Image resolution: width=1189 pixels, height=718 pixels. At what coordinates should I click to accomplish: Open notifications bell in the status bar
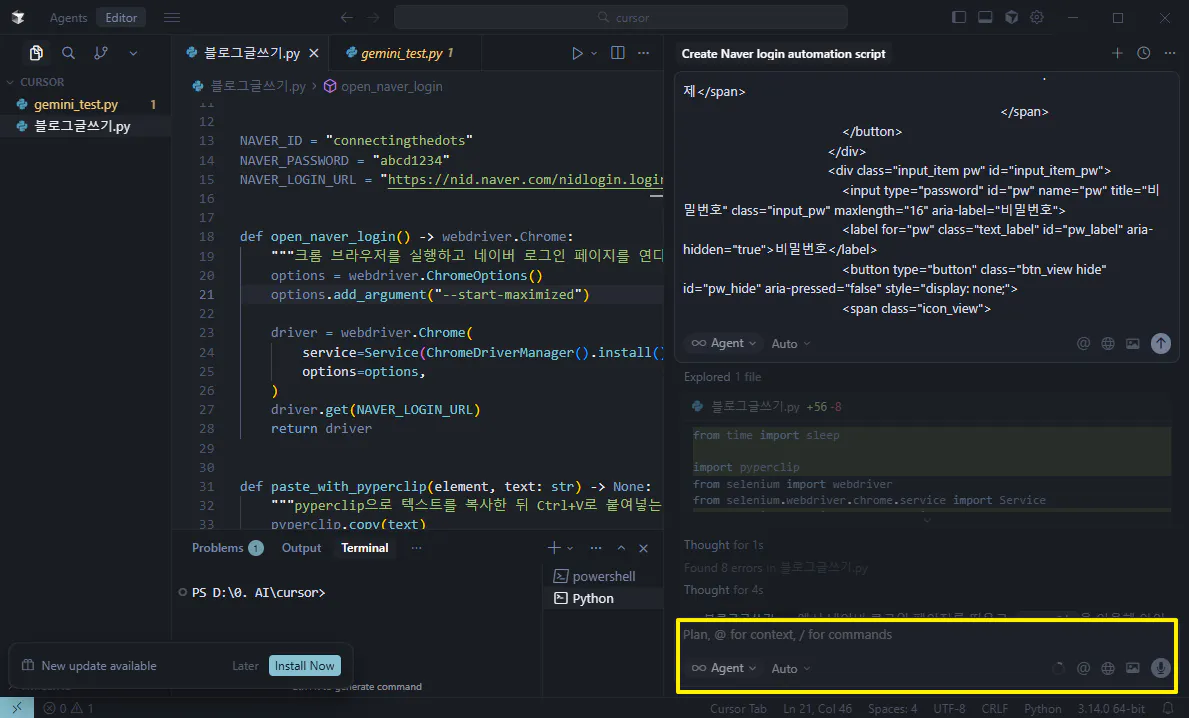(1169, 708)
